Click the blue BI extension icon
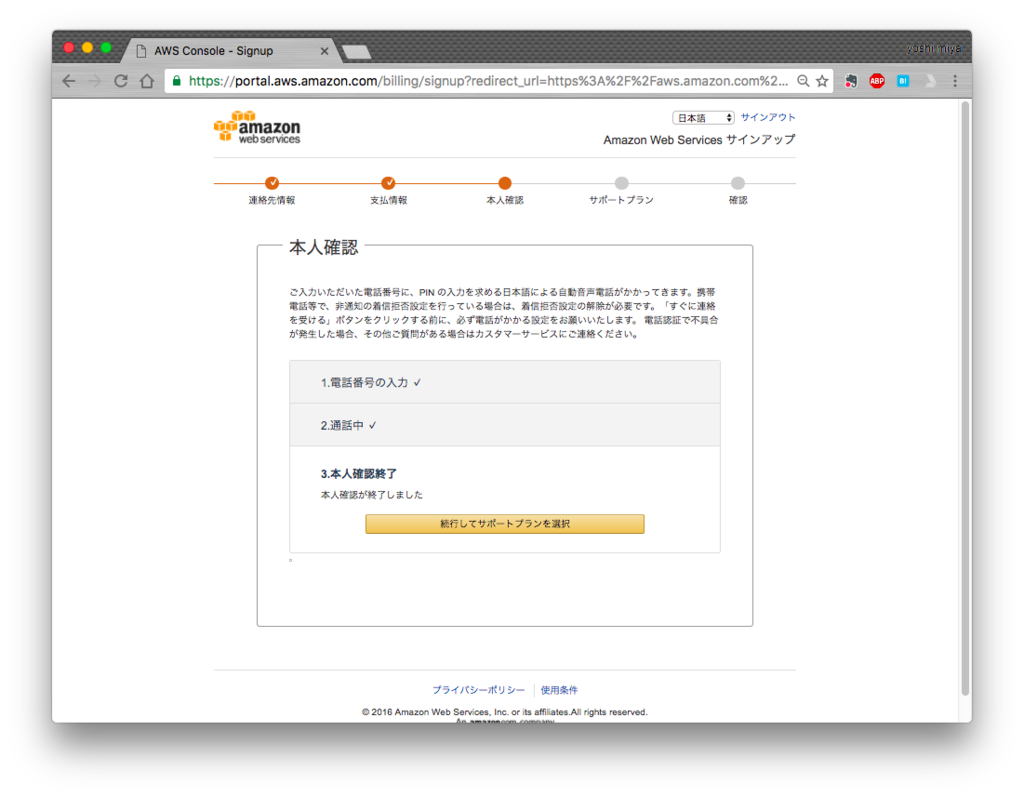The height and width of the screenshot is (797, 1024). click(x=903, y=81)
